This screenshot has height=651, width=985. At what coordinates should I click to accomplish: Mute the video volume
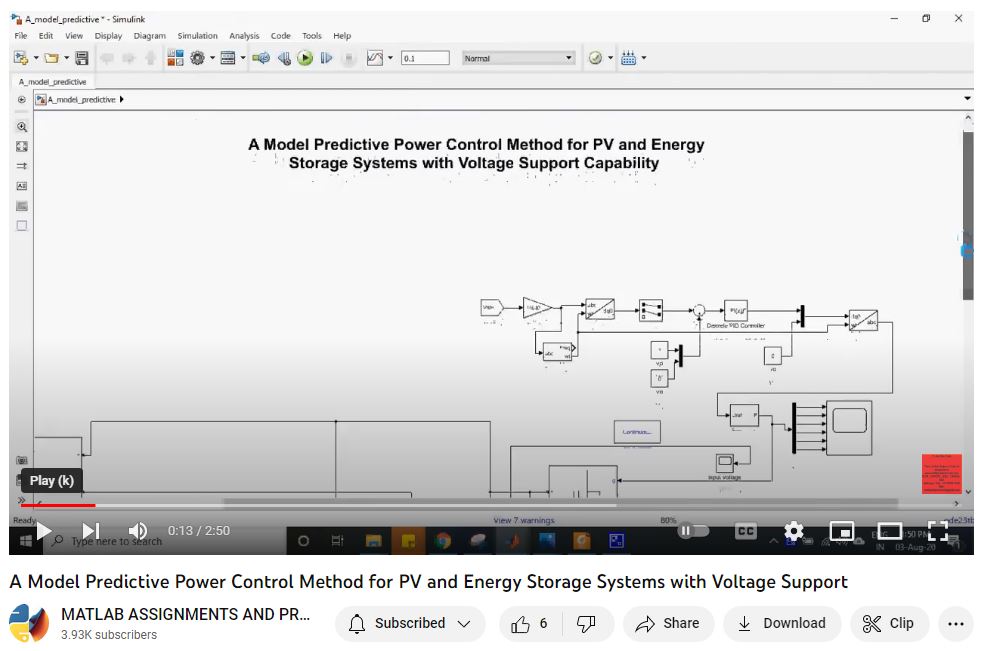coord(138,531)
